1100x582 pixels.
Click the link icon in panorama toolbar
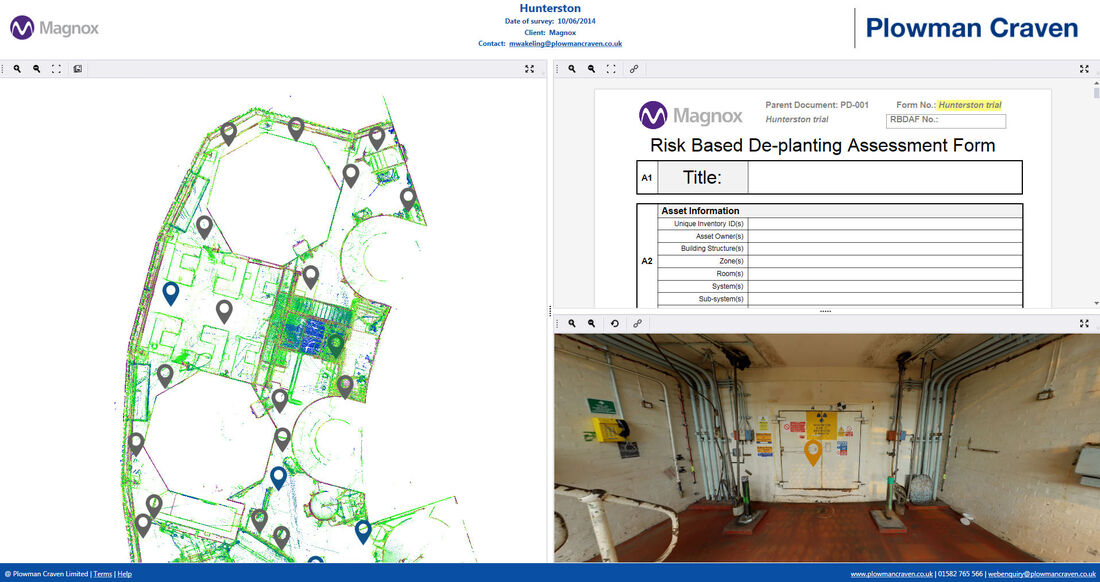(x=637, y=323)
